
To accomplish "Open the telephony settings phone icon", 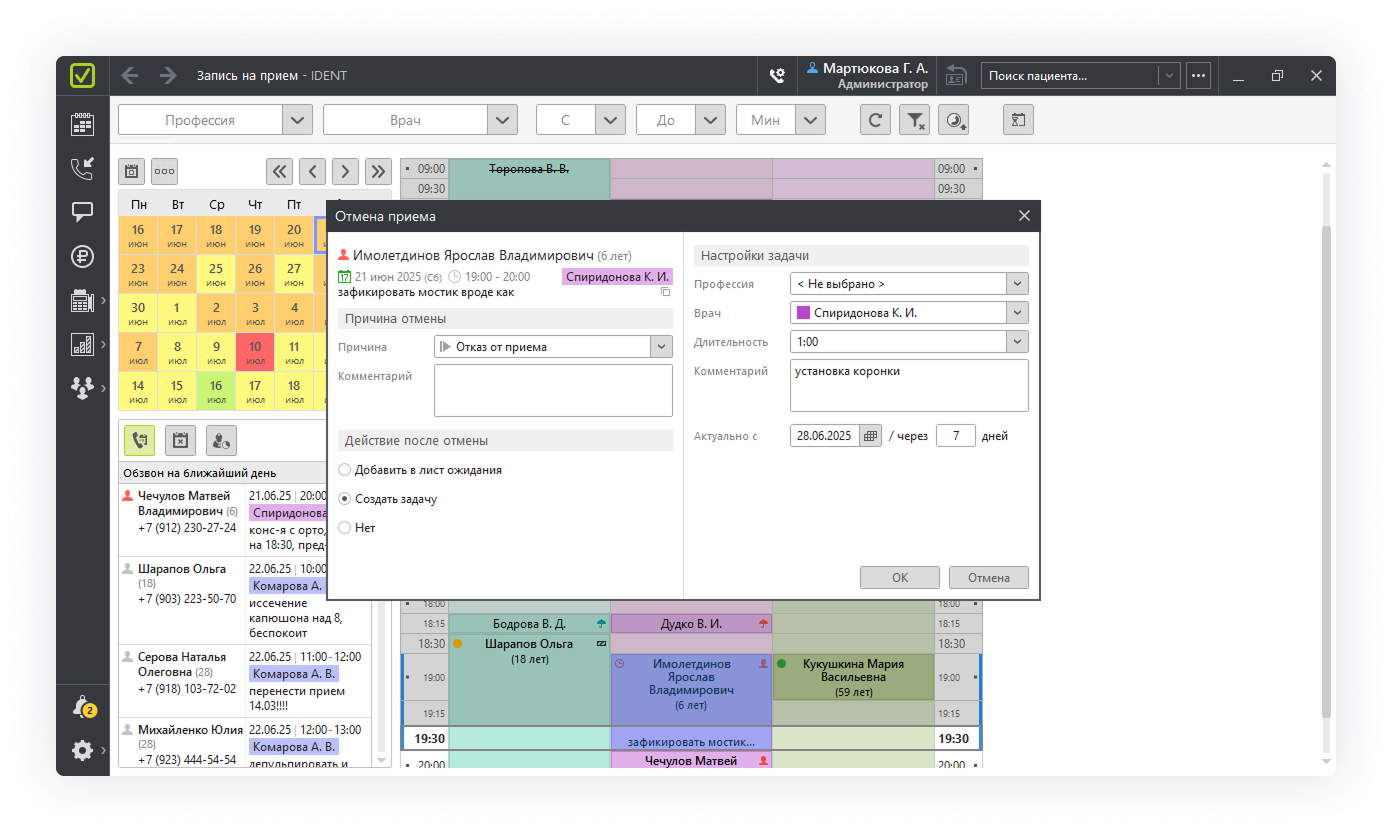I will tap(777, 76).
